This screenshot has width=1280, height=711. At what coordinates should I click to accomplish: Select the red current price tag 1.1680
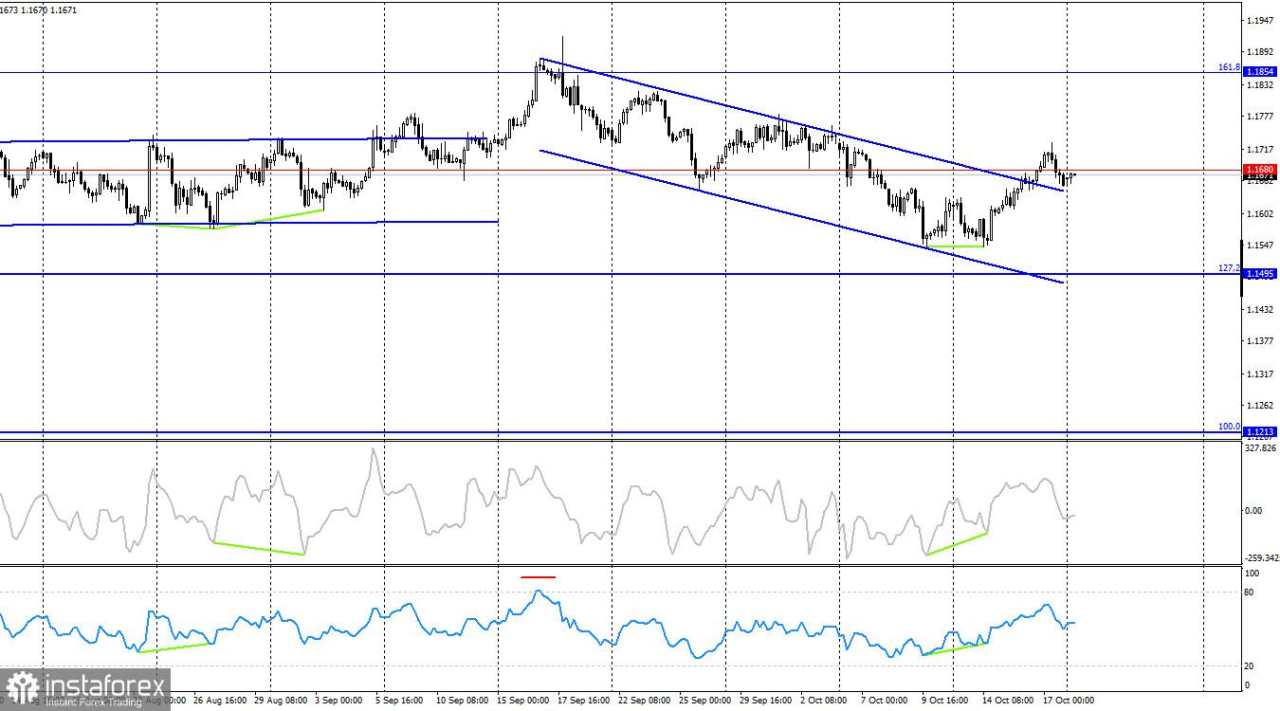(x=1258, y=170)
